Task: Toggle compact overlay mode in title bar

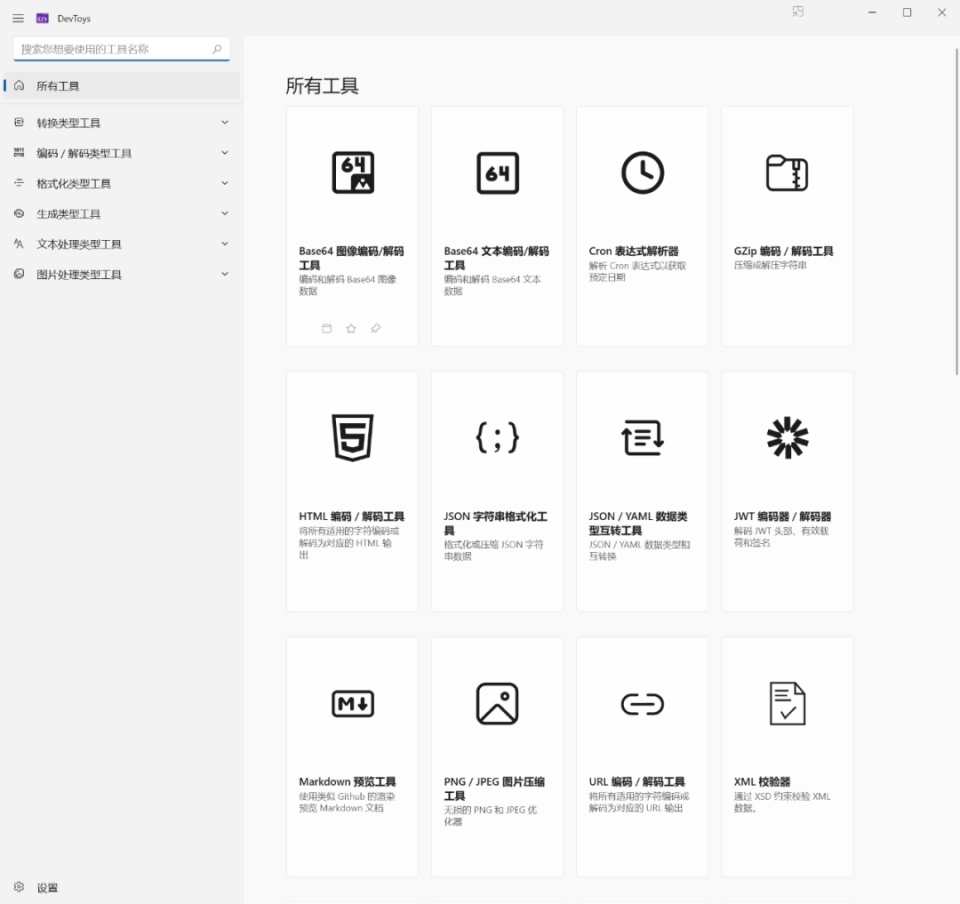Action: (x=798, y=12)
